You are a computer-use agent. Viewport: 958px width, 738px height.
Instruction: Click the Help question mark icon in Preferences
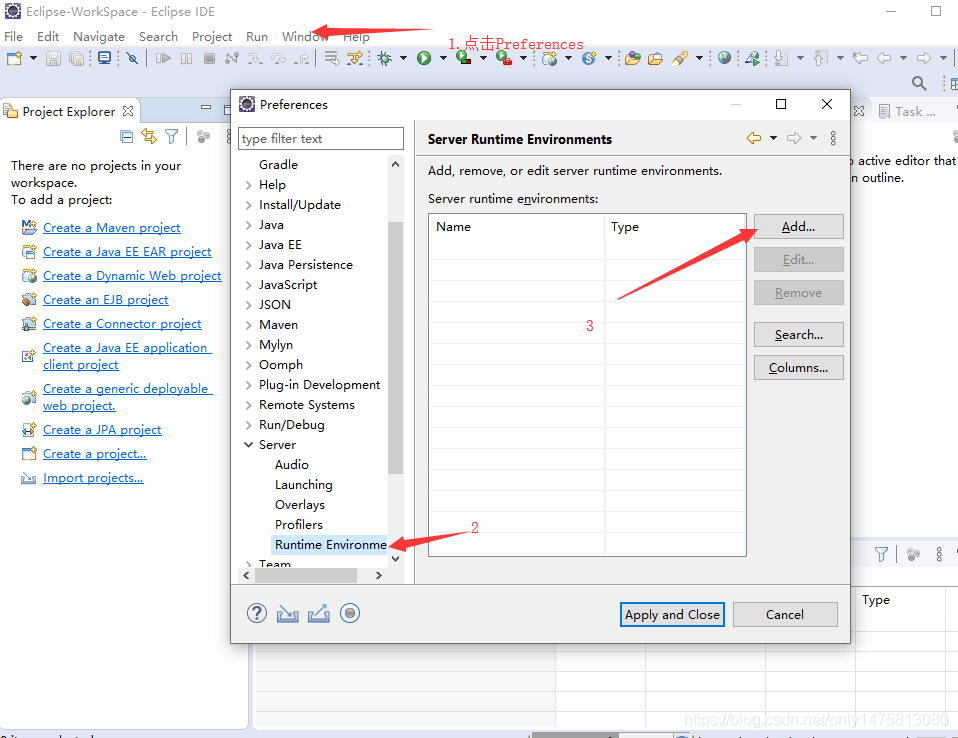[x=257, y=613]
